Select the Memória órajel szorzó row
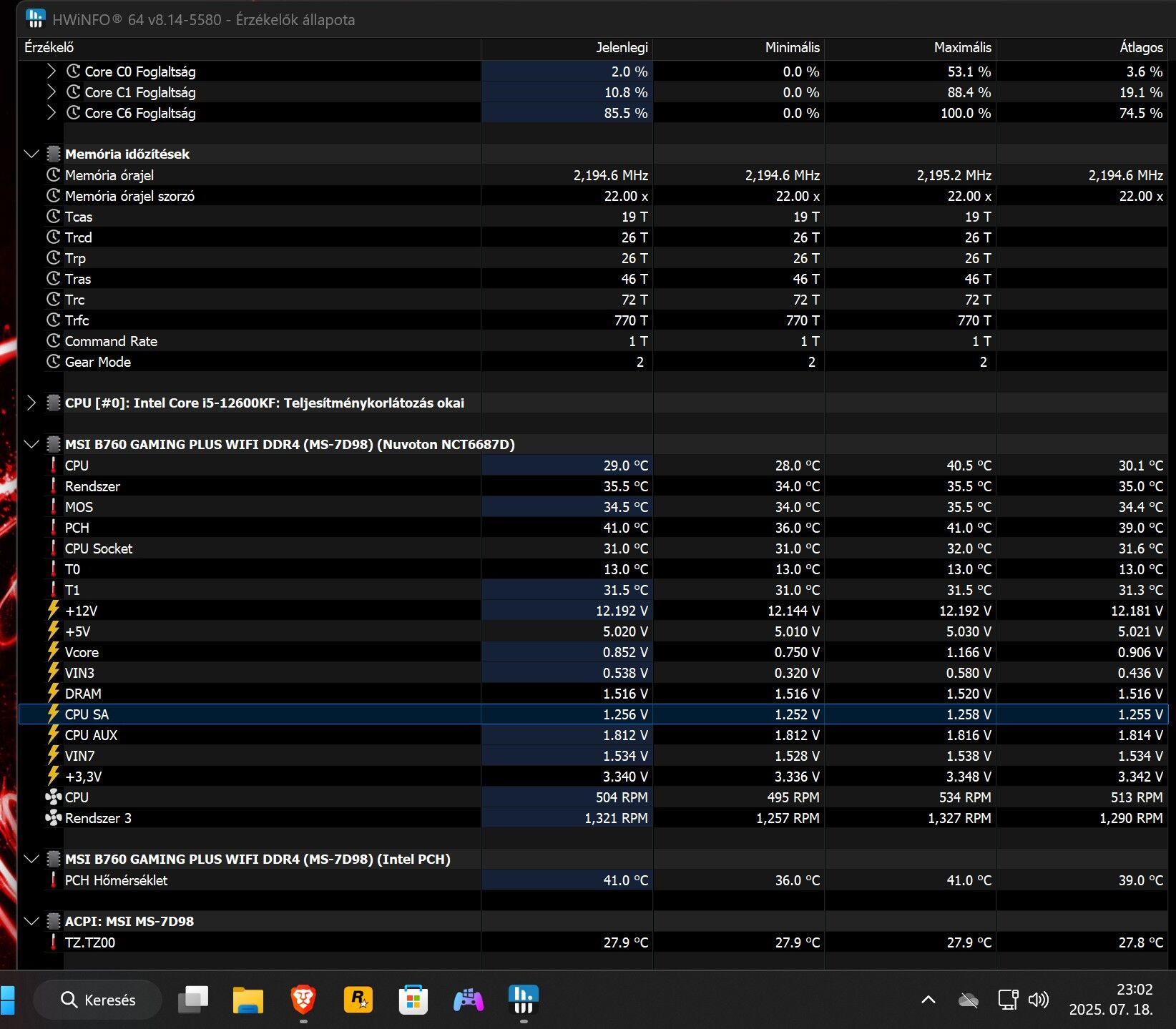1176x1029 pixels. click(593, 196)
